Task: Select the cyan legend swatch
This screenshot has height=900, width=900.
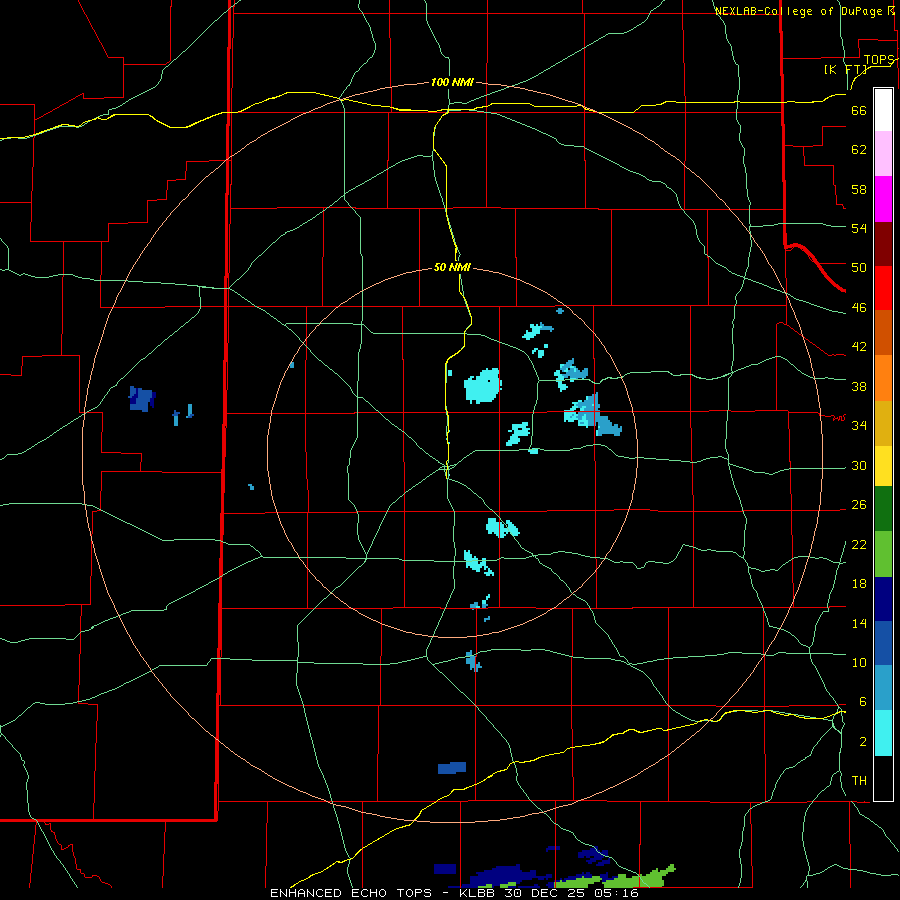Action: pos(883,733)
